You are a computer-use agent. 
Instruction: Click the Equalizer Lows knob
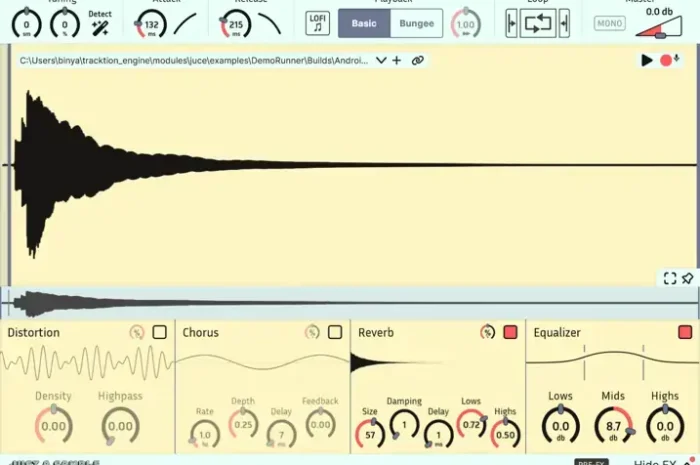[560, 427]
